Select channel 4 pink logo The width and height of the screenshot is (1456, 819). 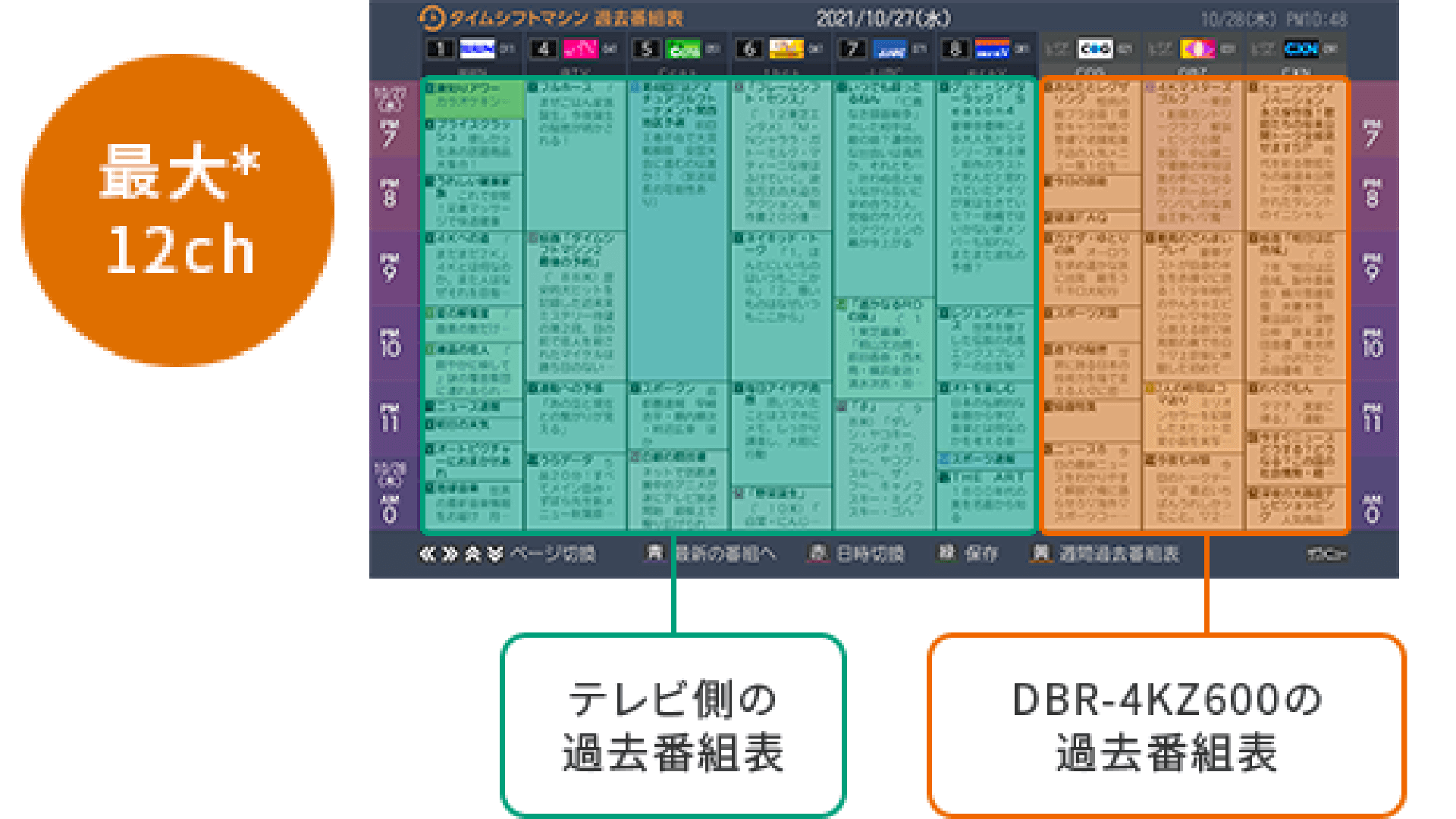click(580, 49)
